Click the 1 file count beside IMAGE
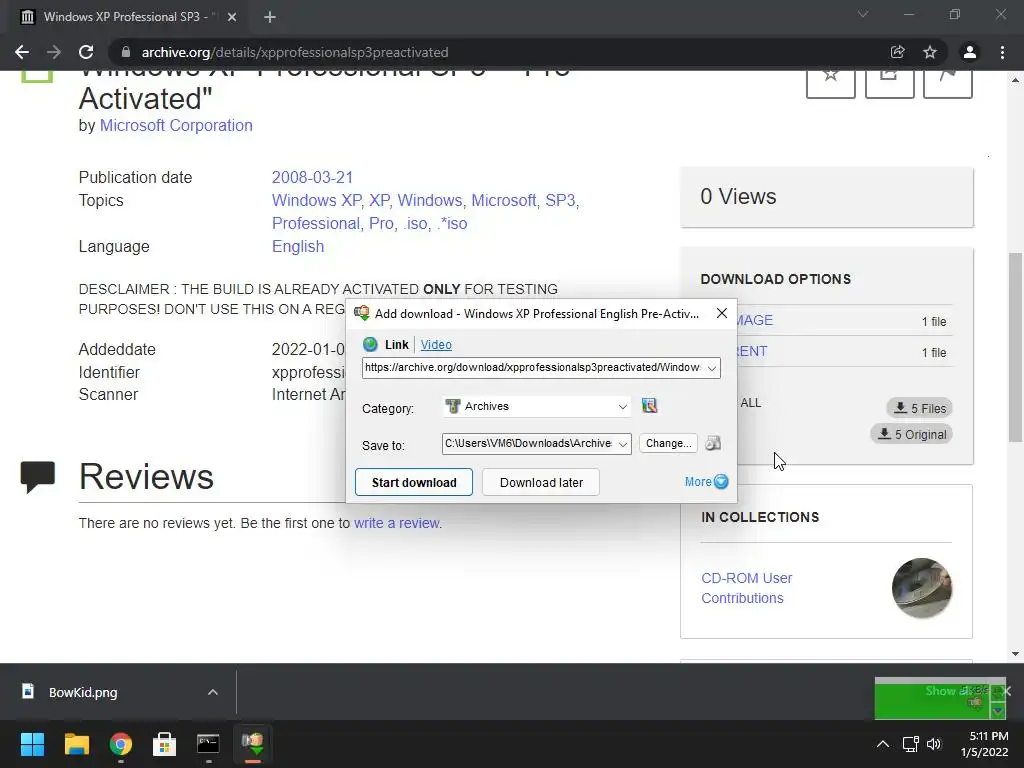 (x=934, y=321)
